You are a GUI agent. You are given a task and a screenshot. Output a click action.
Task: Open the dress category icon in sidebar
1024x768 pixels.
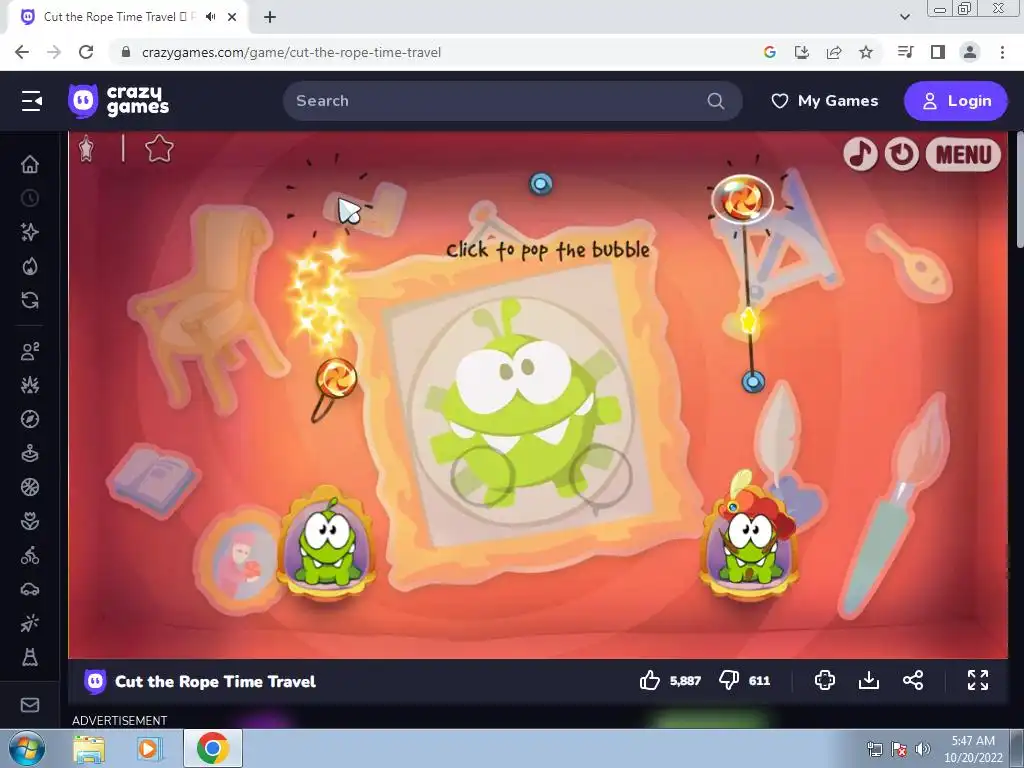30,657
